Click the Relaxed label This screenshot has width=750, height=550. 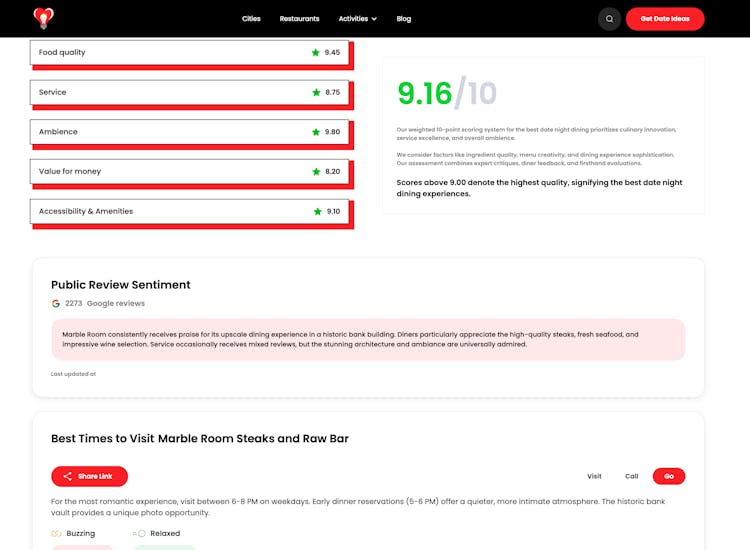(165, 533)
